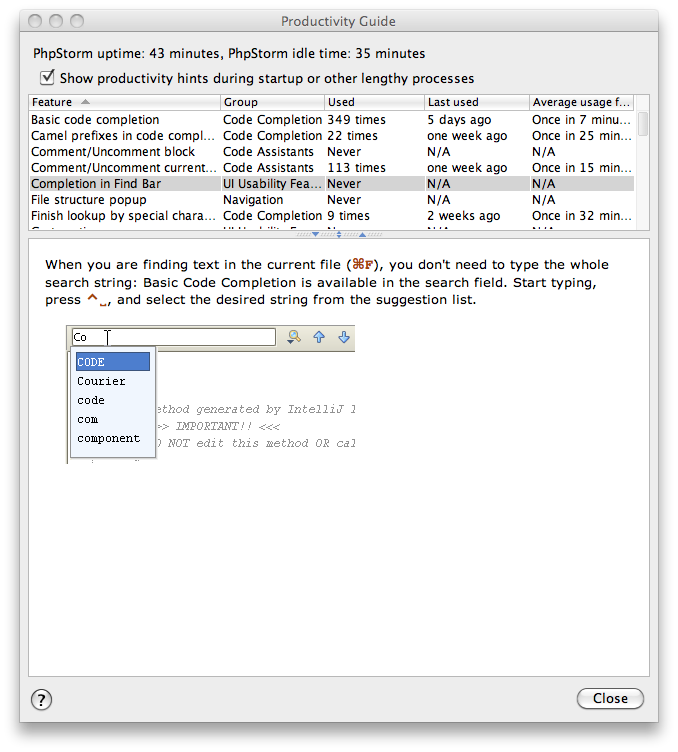This screenshot has height=752, width=678.
Task: Click the magnifier search history icon
Action: coord(293,337)
